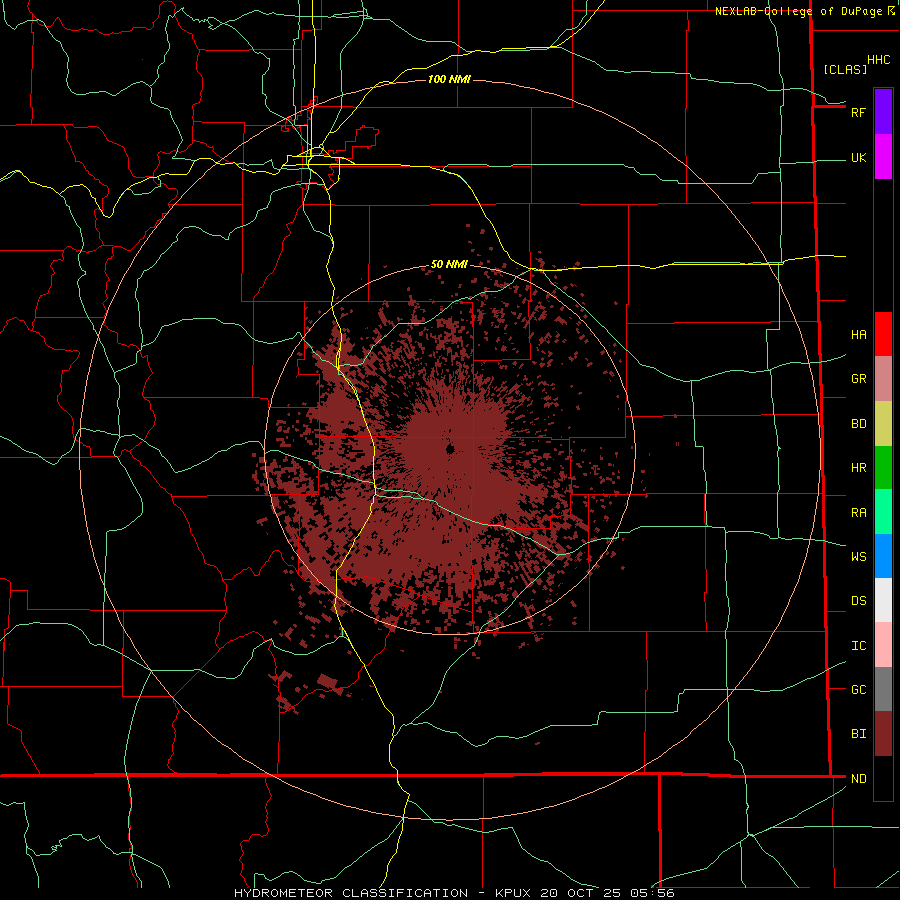Image resolution: width=900 pixels, height=900 pixels.
Task: Click the IC pink legend swatch
Action: (883, 645)
